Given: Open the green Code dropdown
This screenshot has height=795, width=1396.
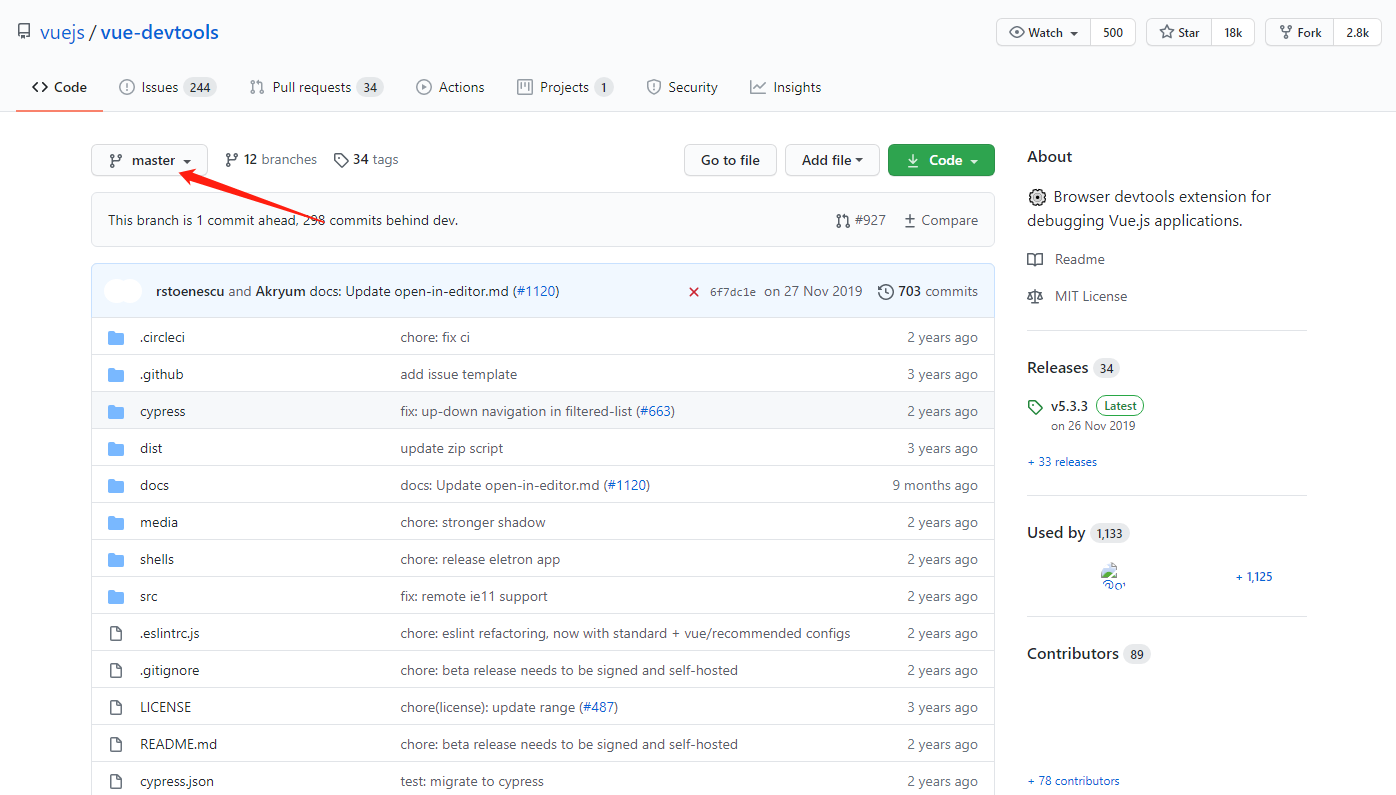Looking at the screenshot, I should tap(941, 159).
